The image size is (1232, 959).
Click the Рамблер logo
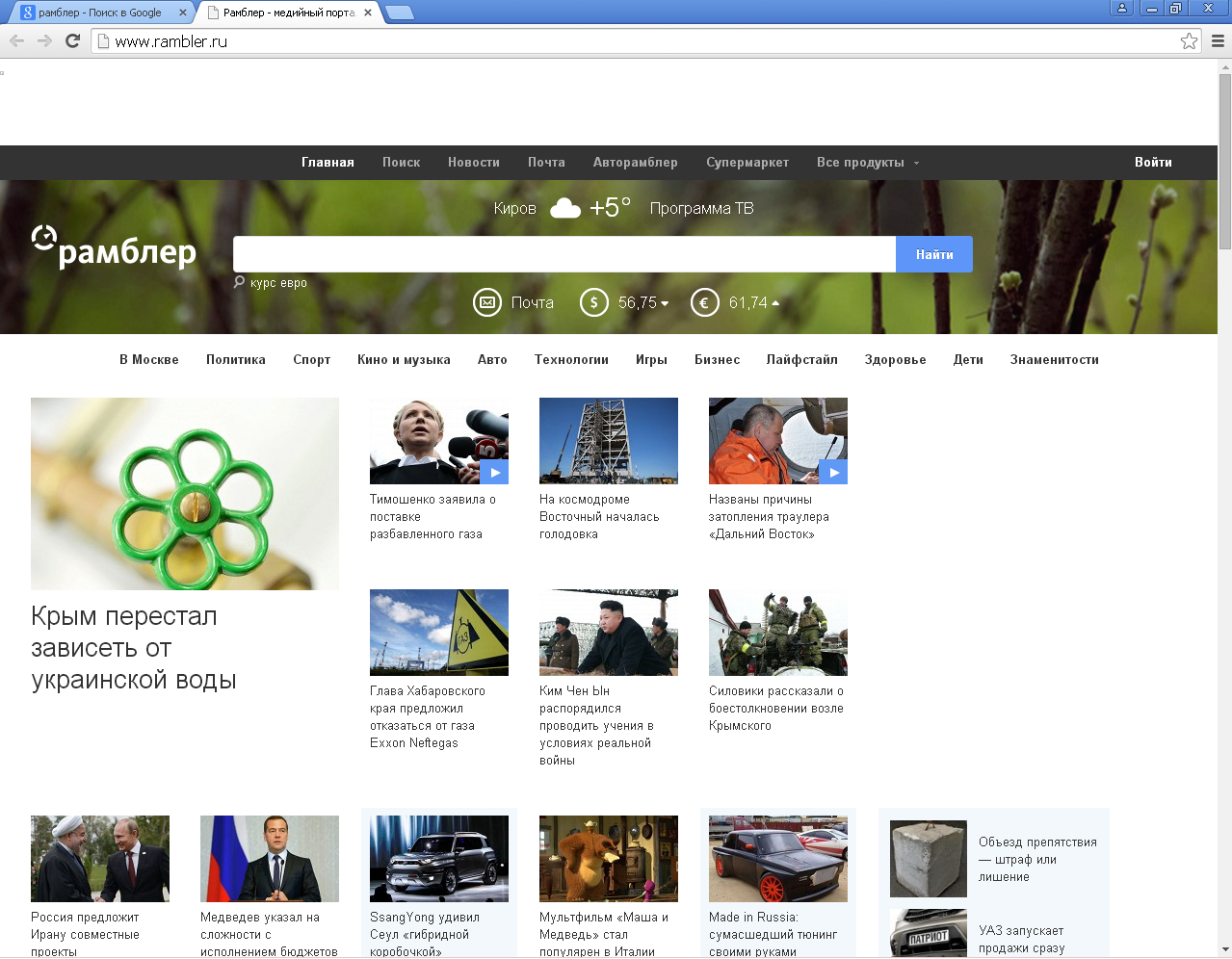pyautogui.click(x=114, y=247)
